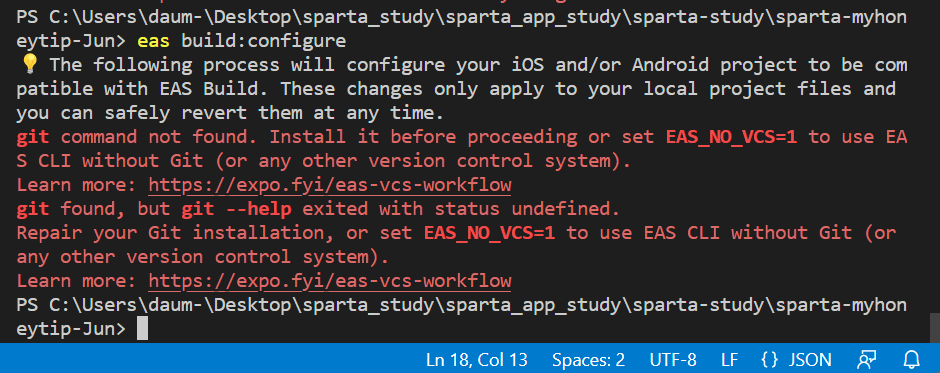Open the first expo.fyi/eas-vcs-workflow link

tap(330, 185)
